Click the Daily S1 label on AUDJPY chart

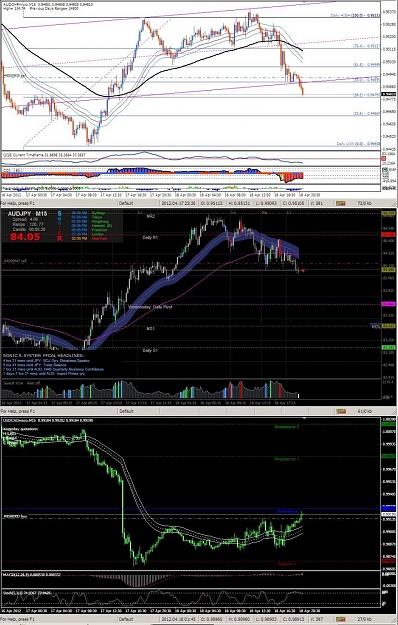(150, 350)
